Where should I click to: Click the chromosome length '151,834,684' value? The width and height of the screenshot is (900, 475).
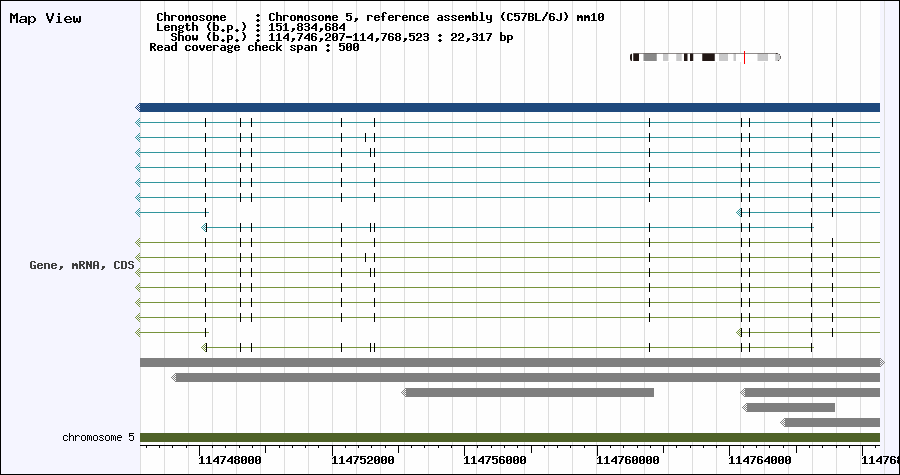[307, 28]
